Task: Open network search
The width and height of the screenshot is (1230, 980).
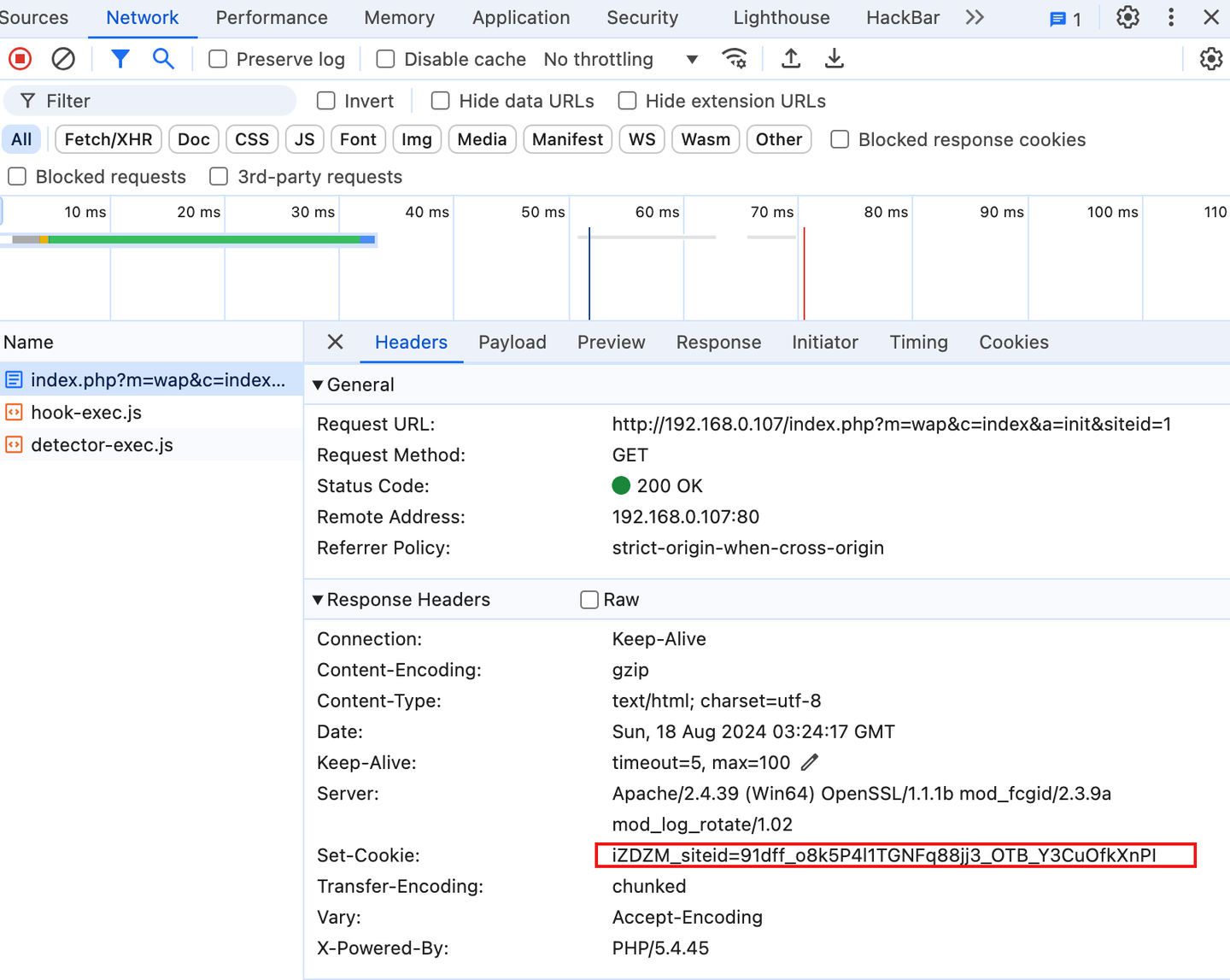Action: (163, 58)
